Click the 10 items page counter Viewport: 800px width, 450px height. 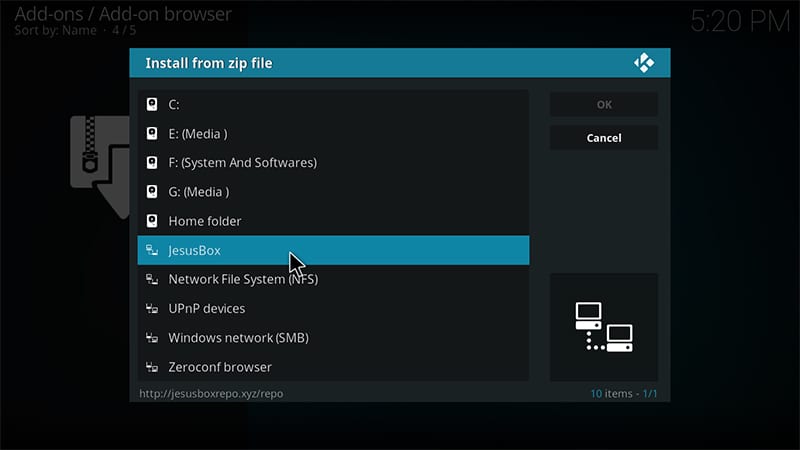[624, 394]
